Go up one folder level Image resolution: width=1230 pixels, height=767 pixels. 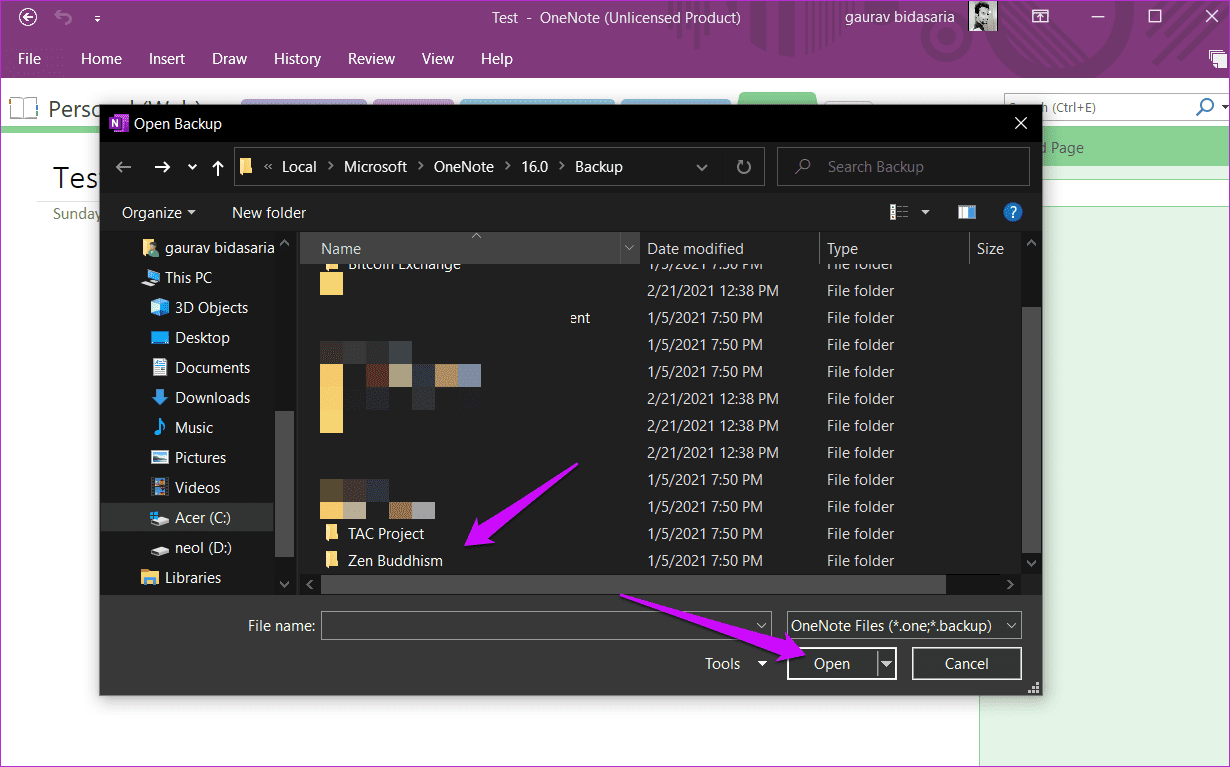(x=218, y=167)
